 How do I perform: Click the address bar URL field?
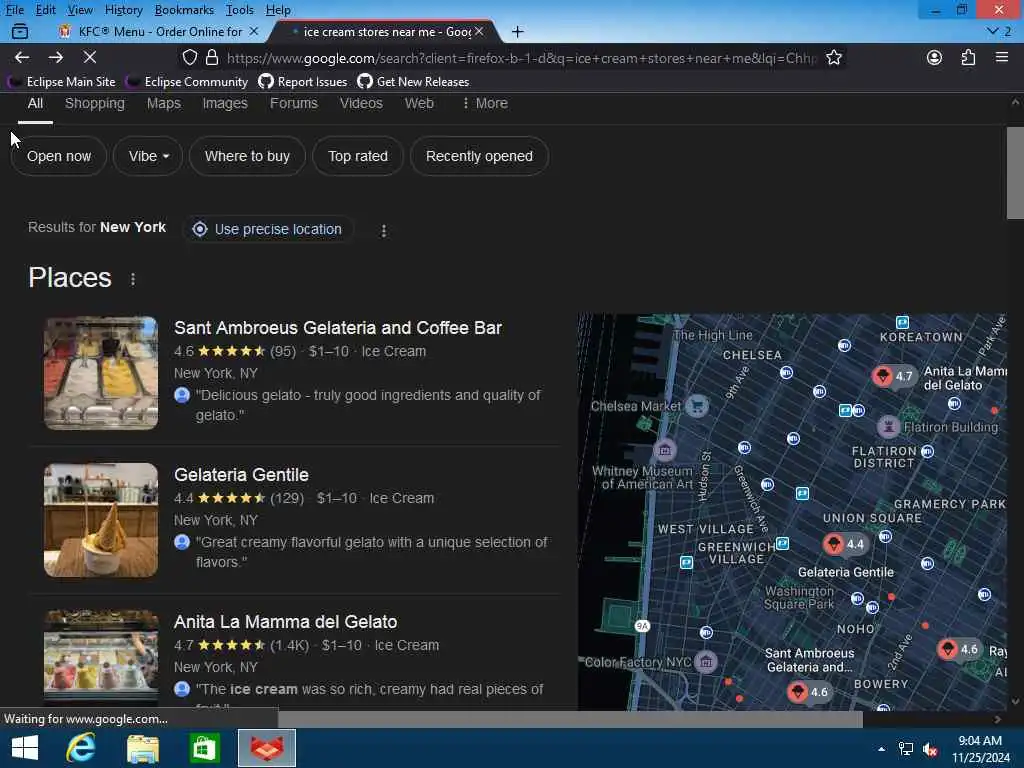[x=520, y=58]
